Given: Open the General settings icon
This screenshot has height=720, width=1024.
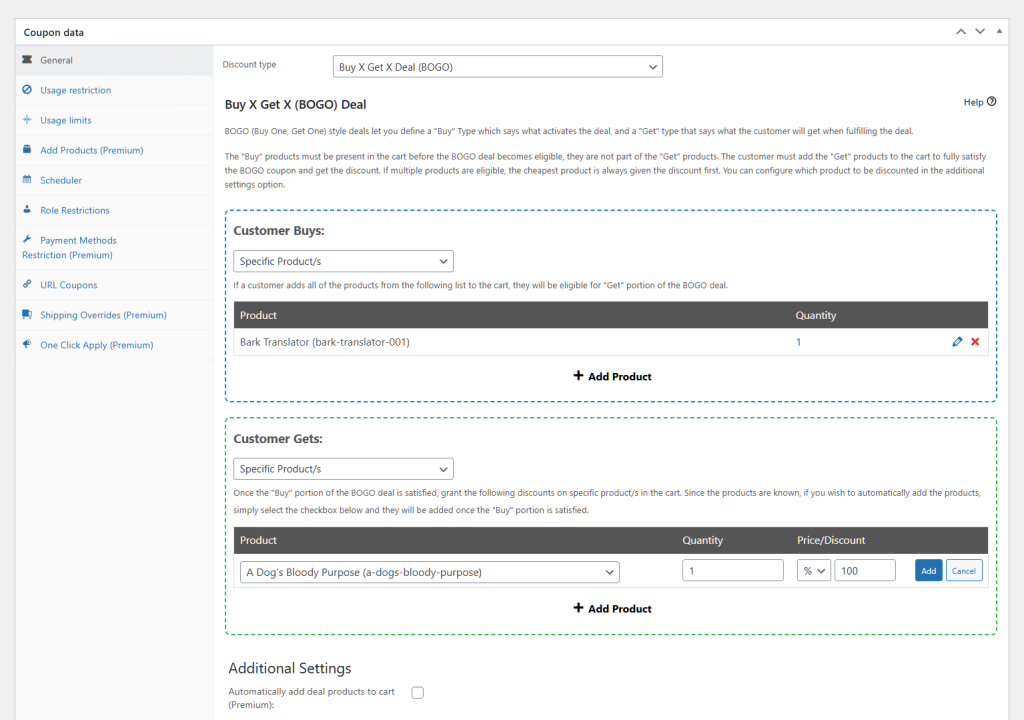Looking at the screenshot, I should [x=26, y=60].
